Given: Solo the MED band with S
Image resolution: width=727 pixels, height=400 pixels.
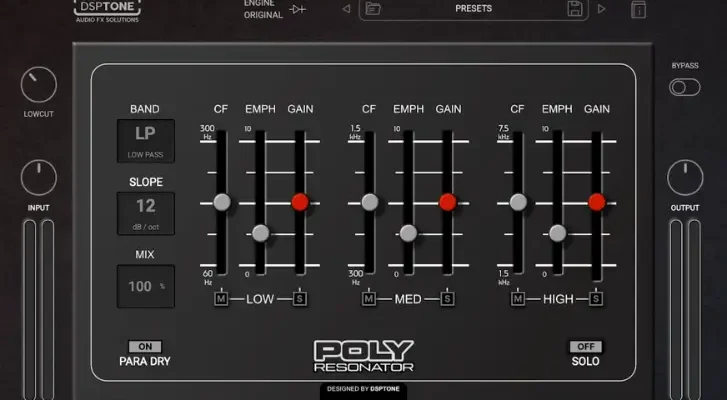Looking at the screenshot, I should (447, 298).
